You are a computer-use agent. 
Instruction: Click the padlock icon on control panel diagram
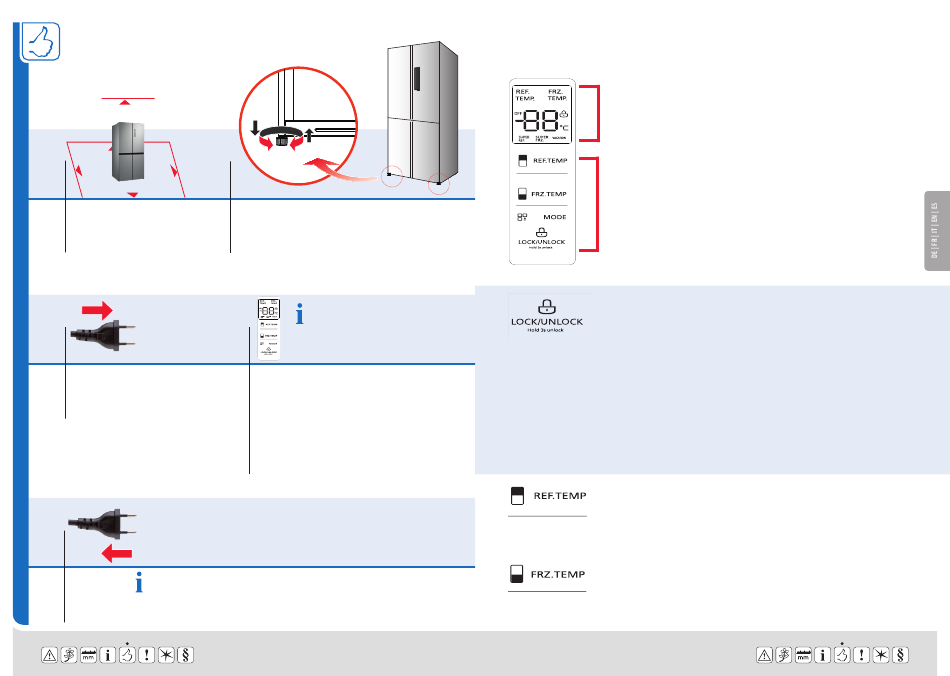(x=542, y=233)
